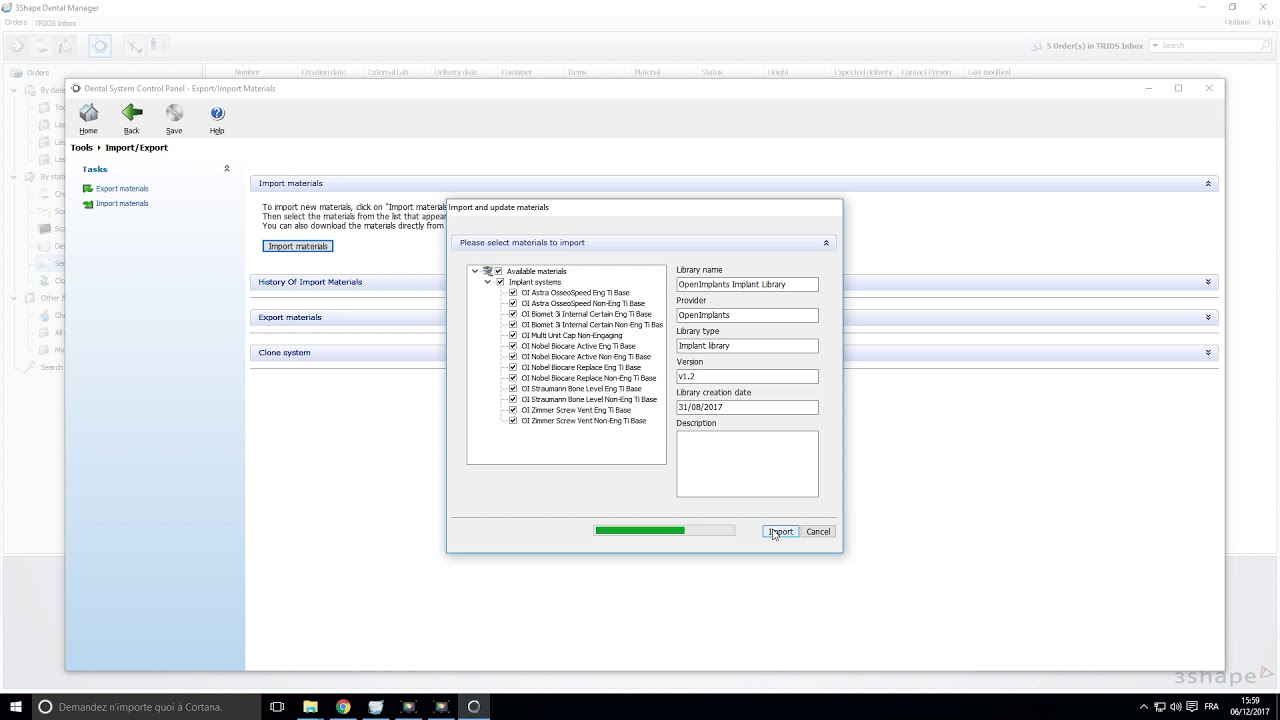Open Help with the question mark icon

click(217, 113)
